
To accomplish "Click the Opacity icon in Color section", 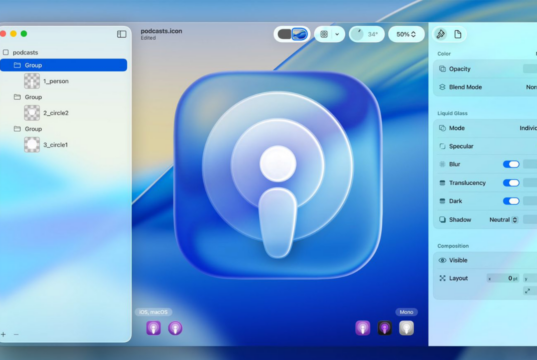I will (x=442, y=69).
